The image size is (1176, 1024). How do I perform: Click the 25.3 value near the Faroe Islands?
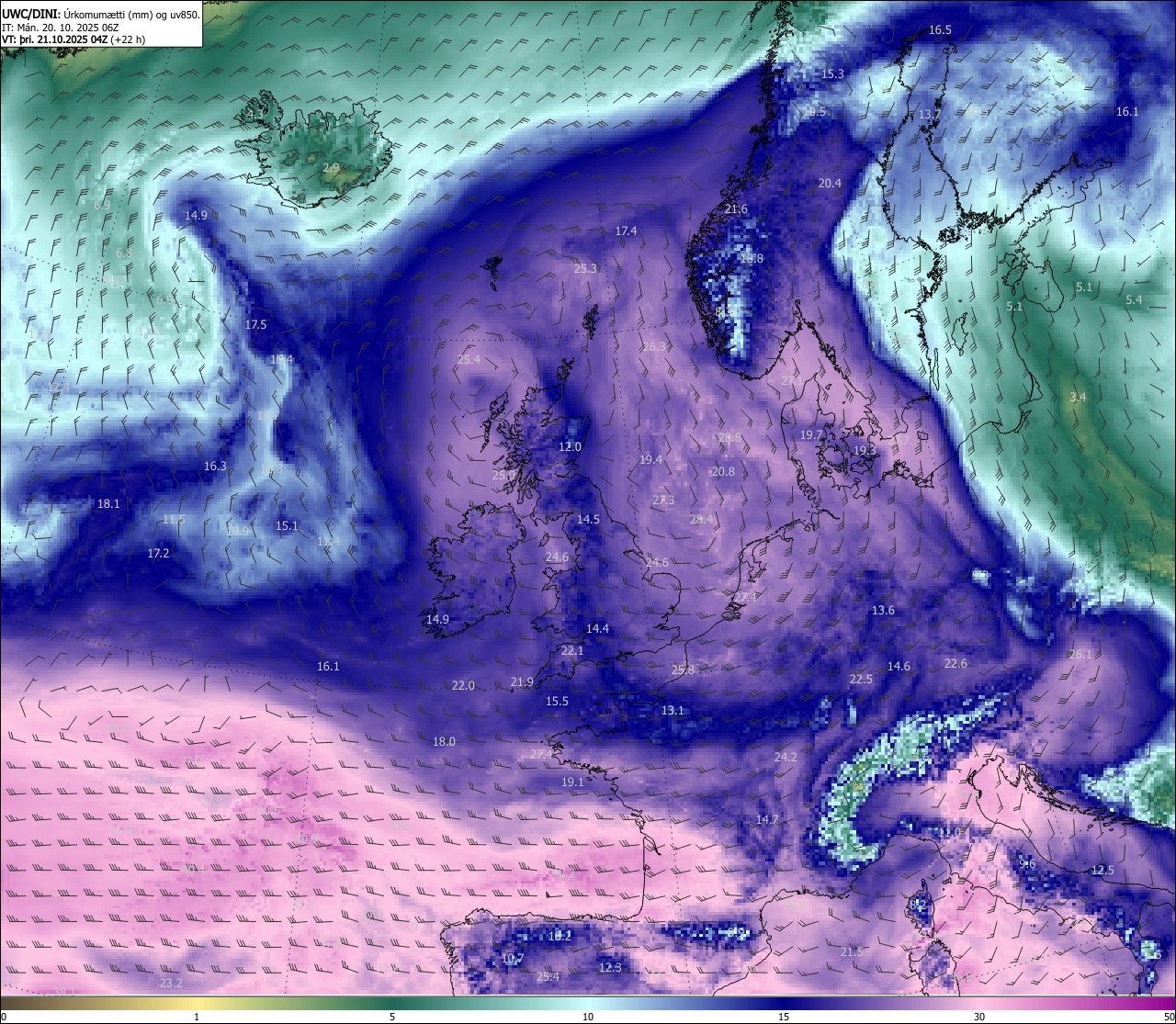click(585, 269)
